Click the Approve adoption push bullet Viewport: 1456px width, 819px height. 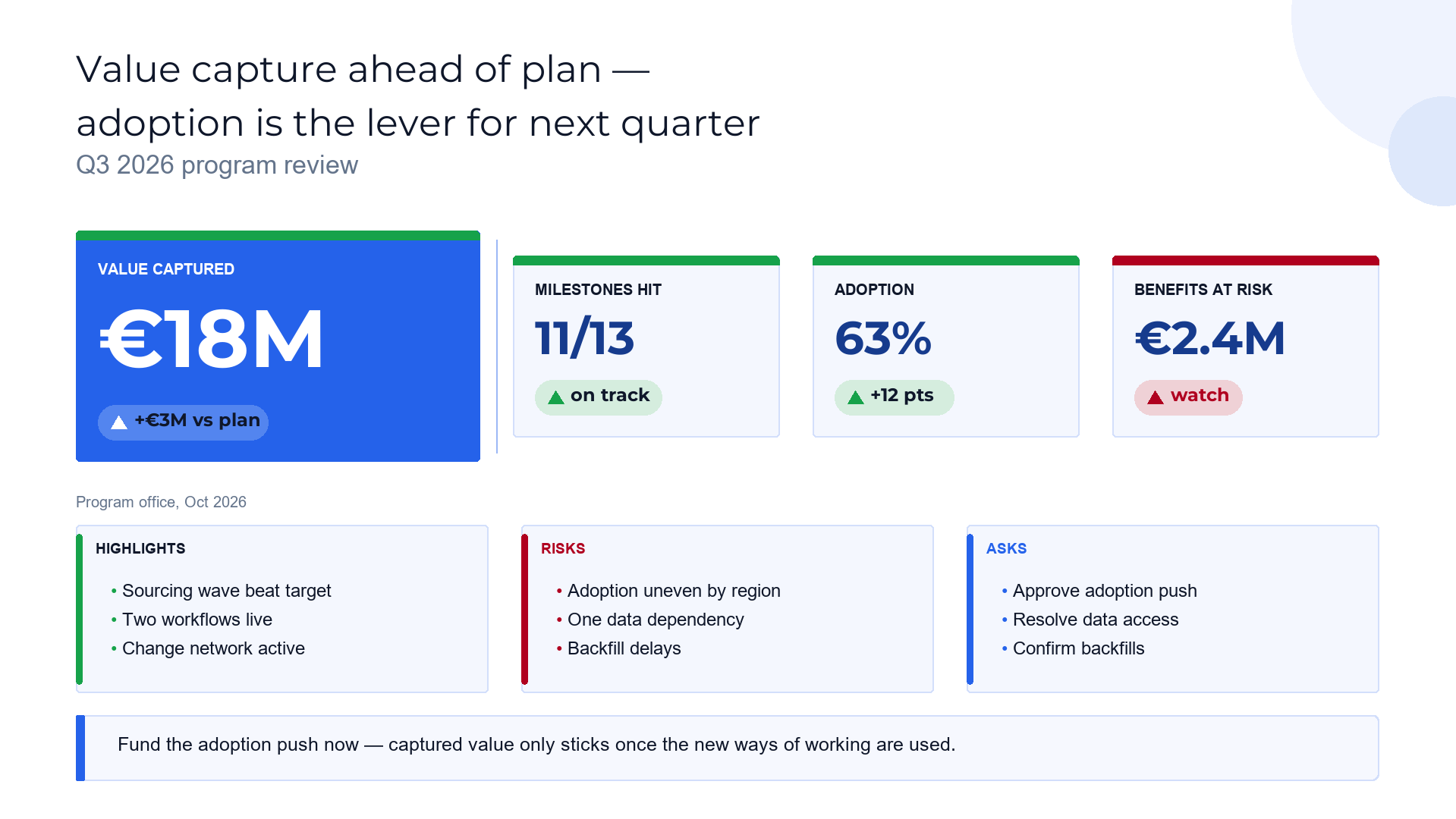click(x=1104, y=591)
